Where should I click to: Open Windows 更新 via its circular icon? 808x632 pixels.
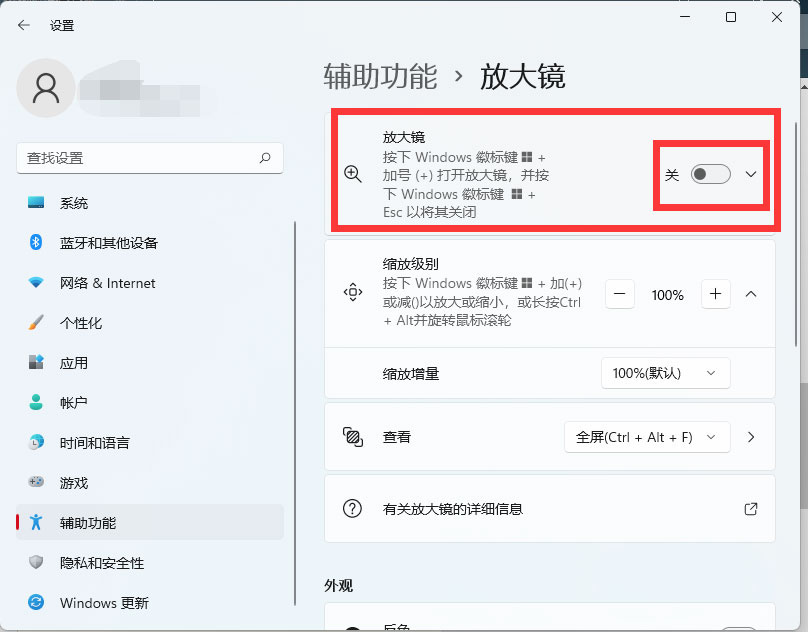click(36, 603)
